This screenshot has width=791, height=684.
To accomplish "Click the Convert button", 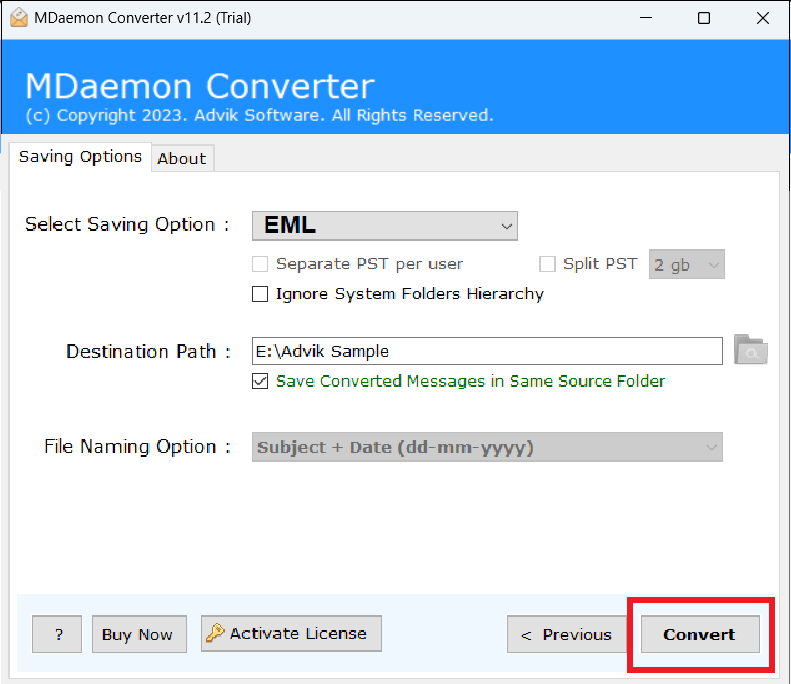I will coord(700,634).
